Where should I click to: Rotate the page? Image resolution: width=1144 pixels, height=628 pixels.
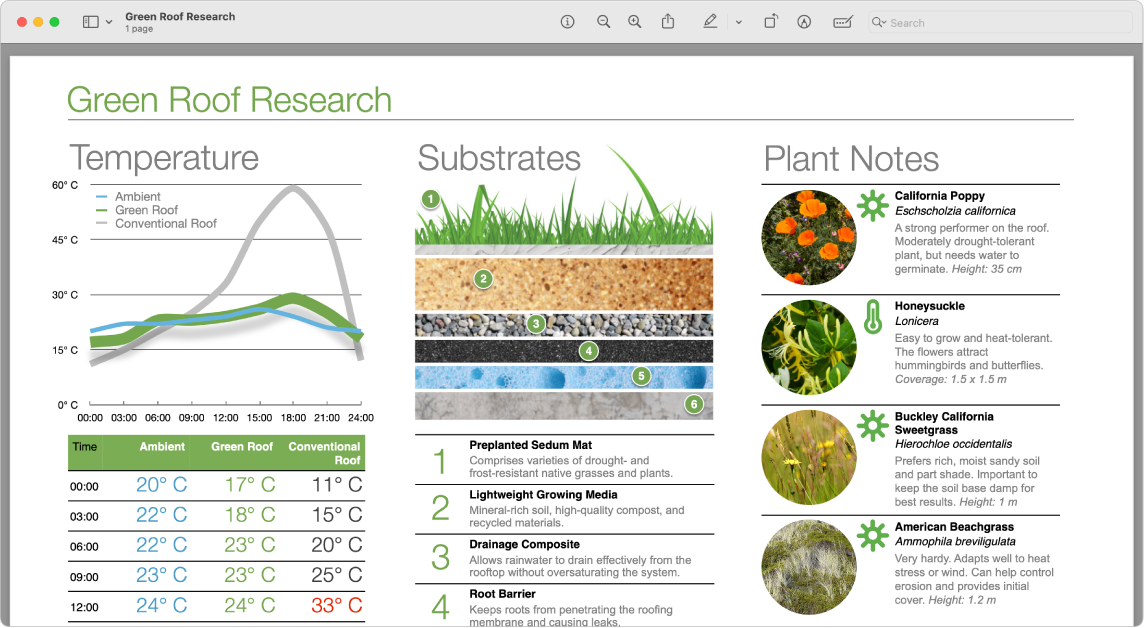click(771, 21)
